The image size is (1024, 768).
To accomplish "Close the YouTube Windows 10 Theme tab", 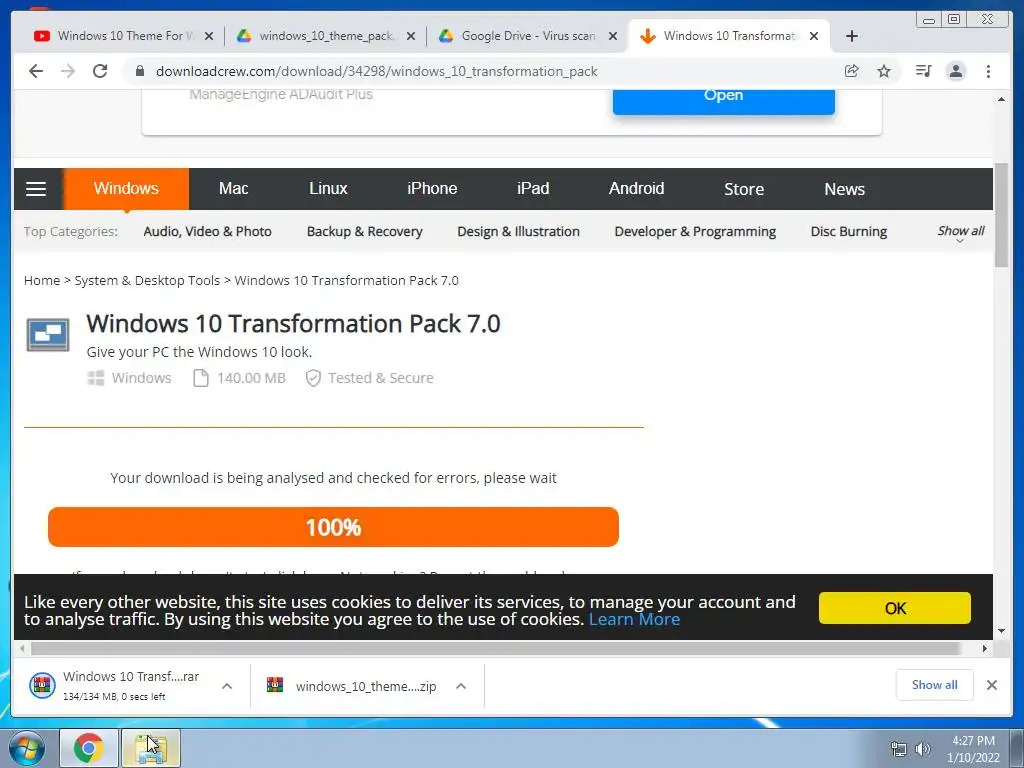I will (x=209, y=36).
